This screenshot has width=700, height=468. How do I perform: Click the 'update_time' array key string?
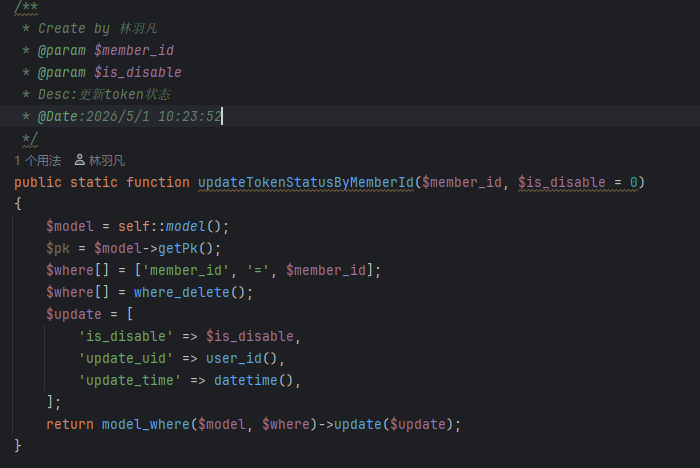(129, 380)
